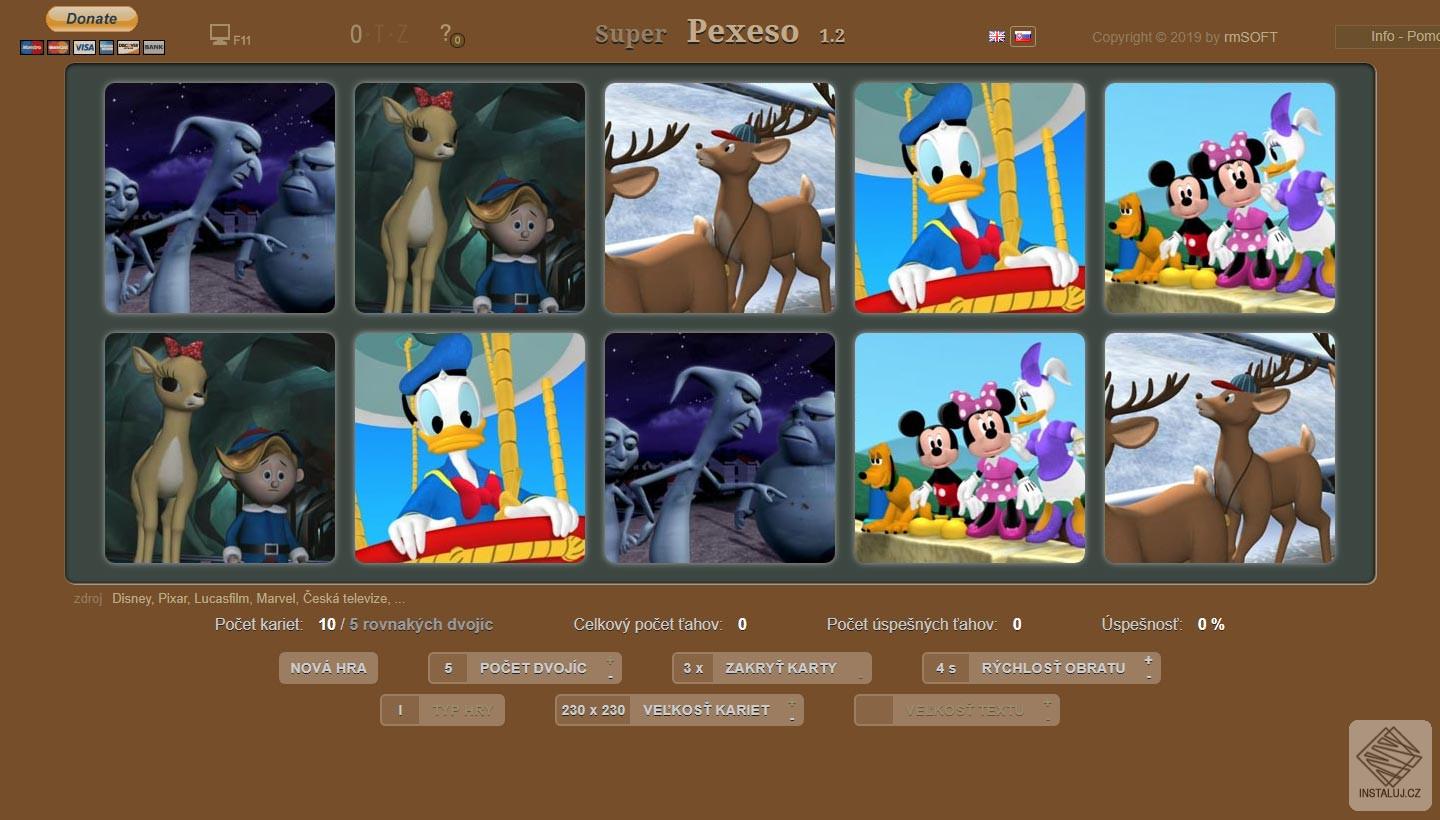Click the '3 x' cover cards value
The height and width of the screenshot is (820, 1440).
pyautogui.click(x=693, y=668)
